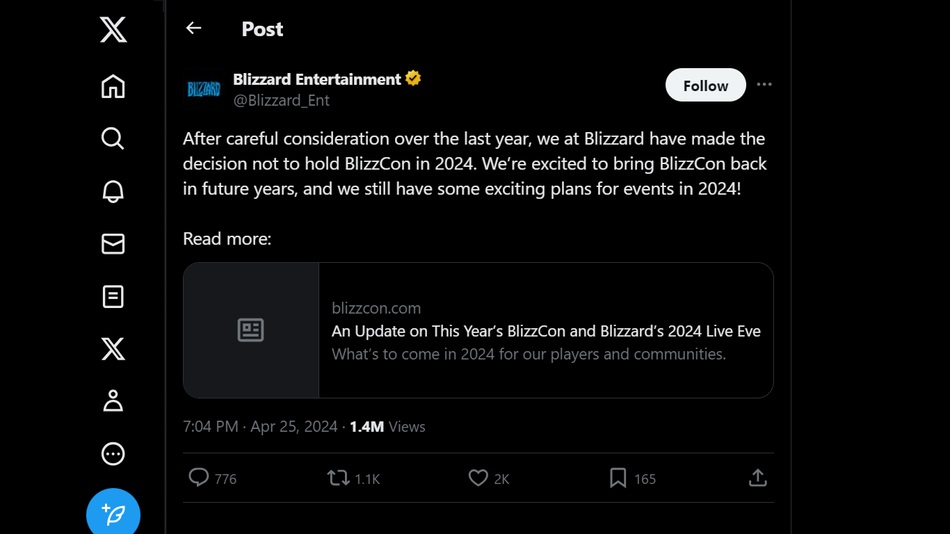Click the X logo home icon
Image resolution: width=950 pixels, height=534 pixels.
coord(113,30)
